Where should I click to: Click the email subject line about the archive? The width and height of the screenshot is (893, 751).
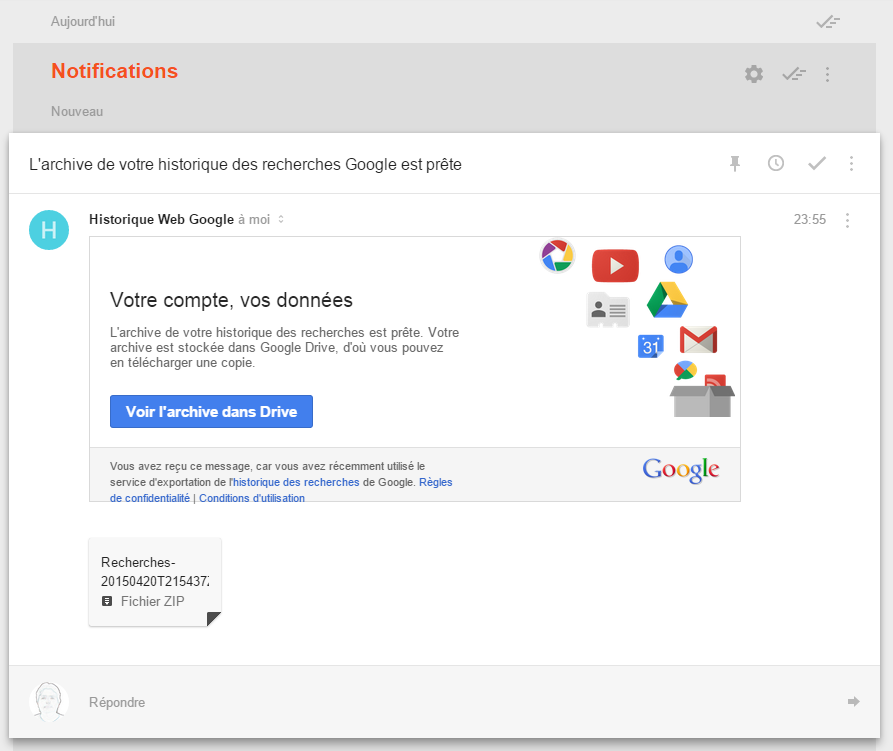pos(245,165)
